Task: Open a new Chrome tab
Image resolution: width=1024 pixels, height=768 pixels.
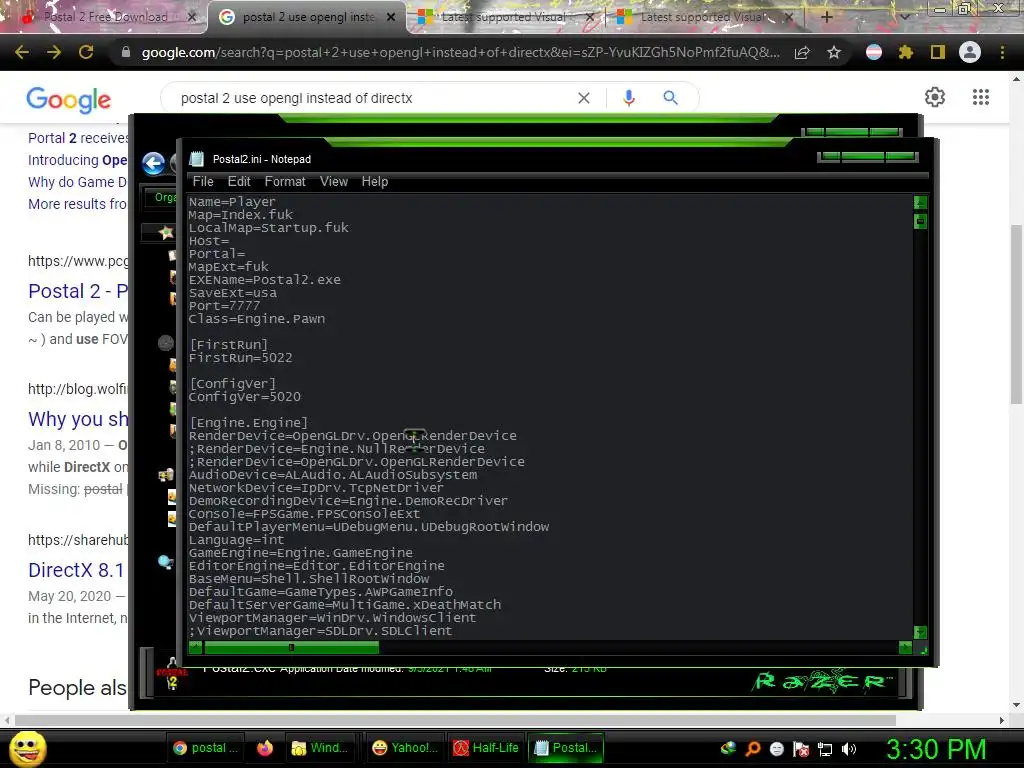Action: click(826, 17)
